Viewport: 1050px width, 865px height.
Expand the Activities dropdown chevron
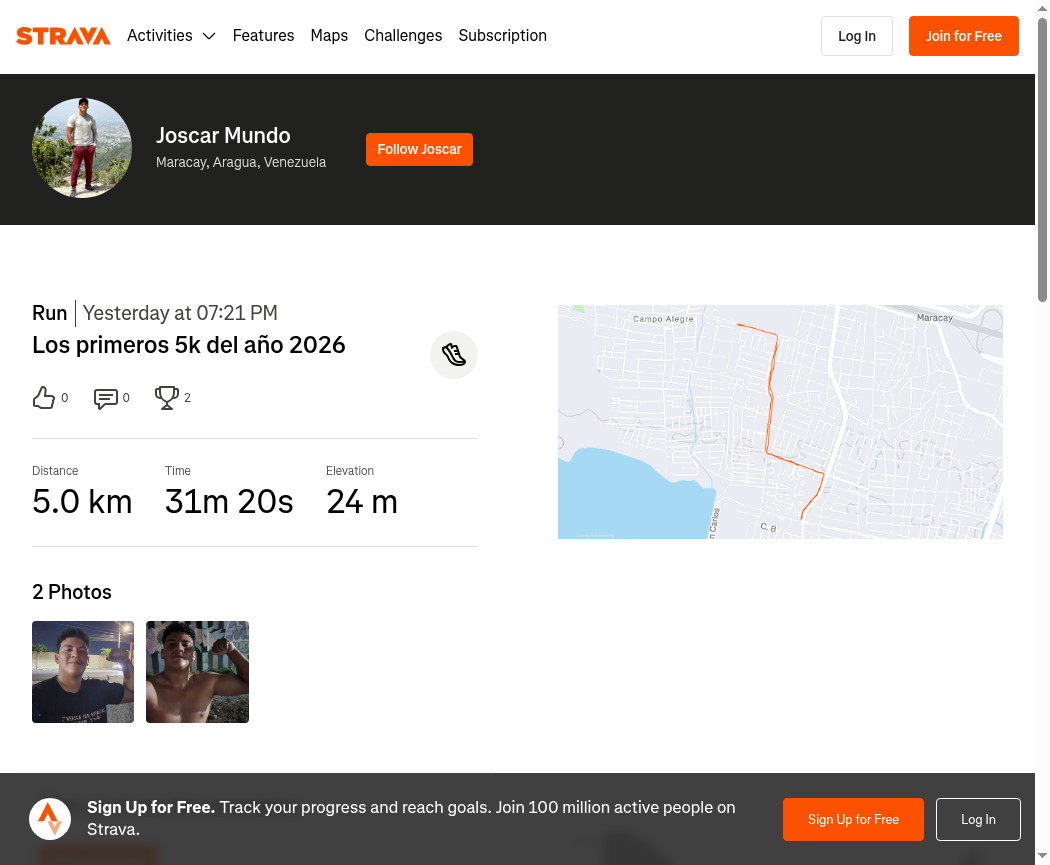pyautogui.click(x=209, y=36)
